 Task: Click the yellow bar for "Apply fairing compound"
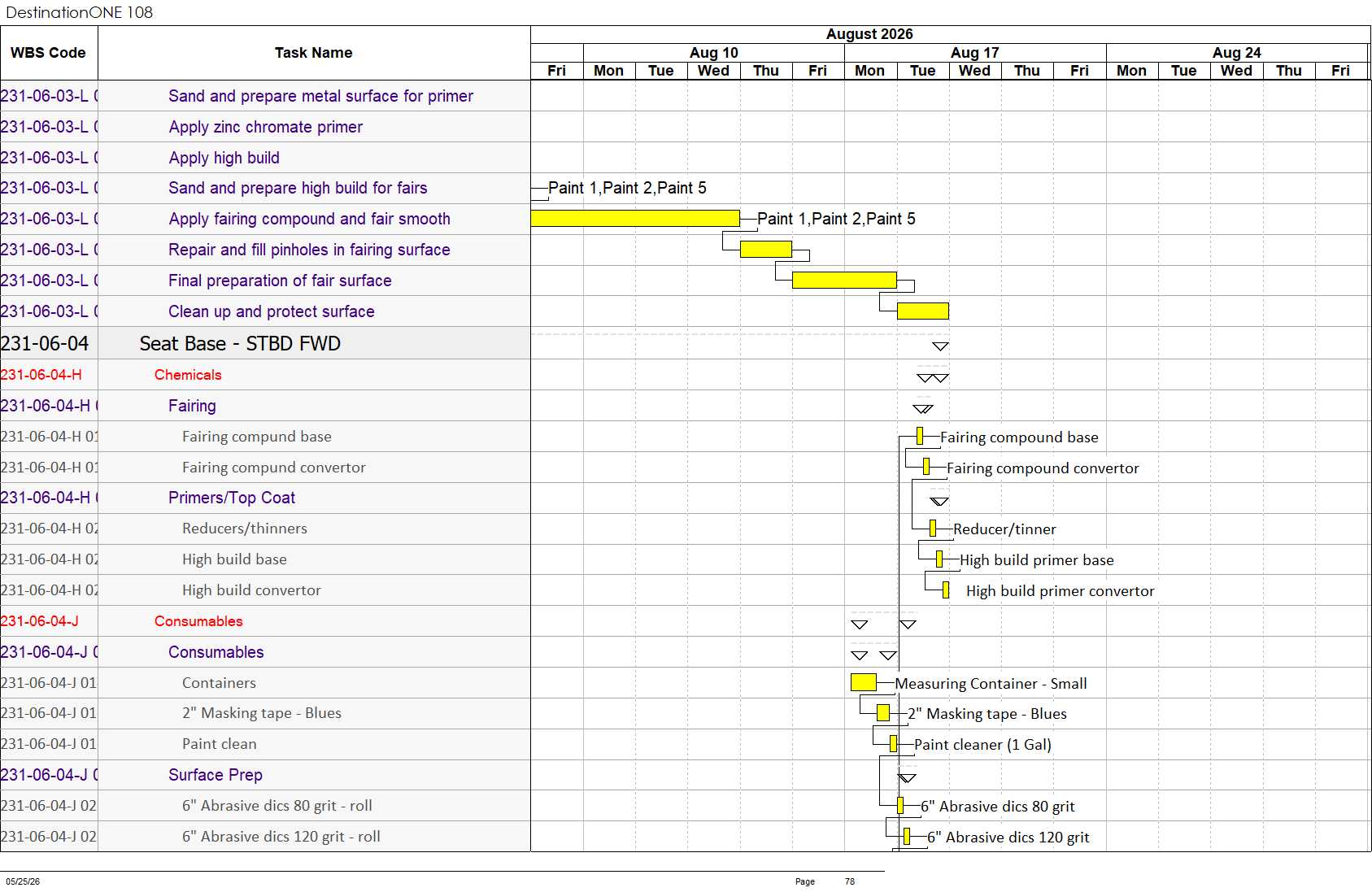635,219
